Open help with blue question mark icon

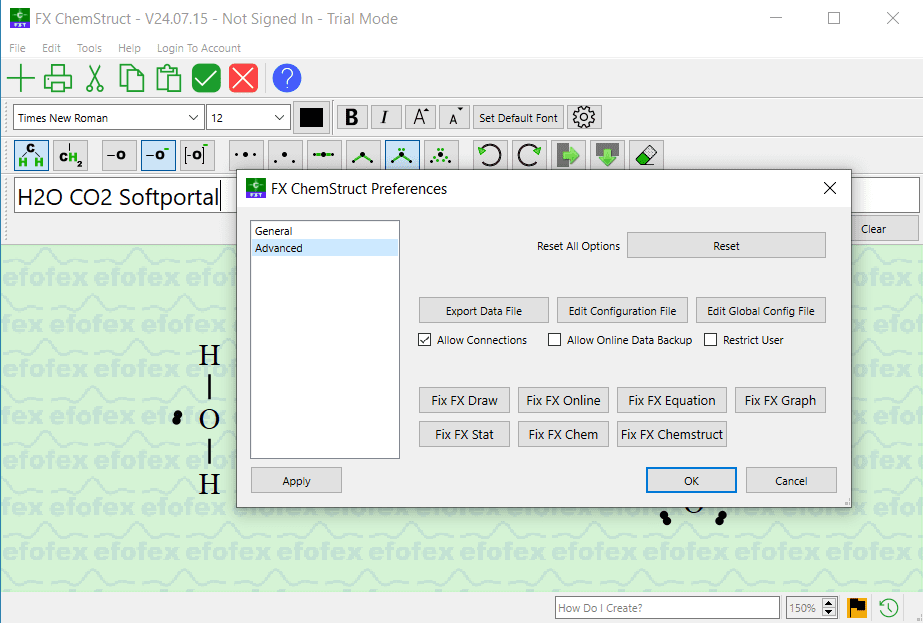(x=287, y=78)
